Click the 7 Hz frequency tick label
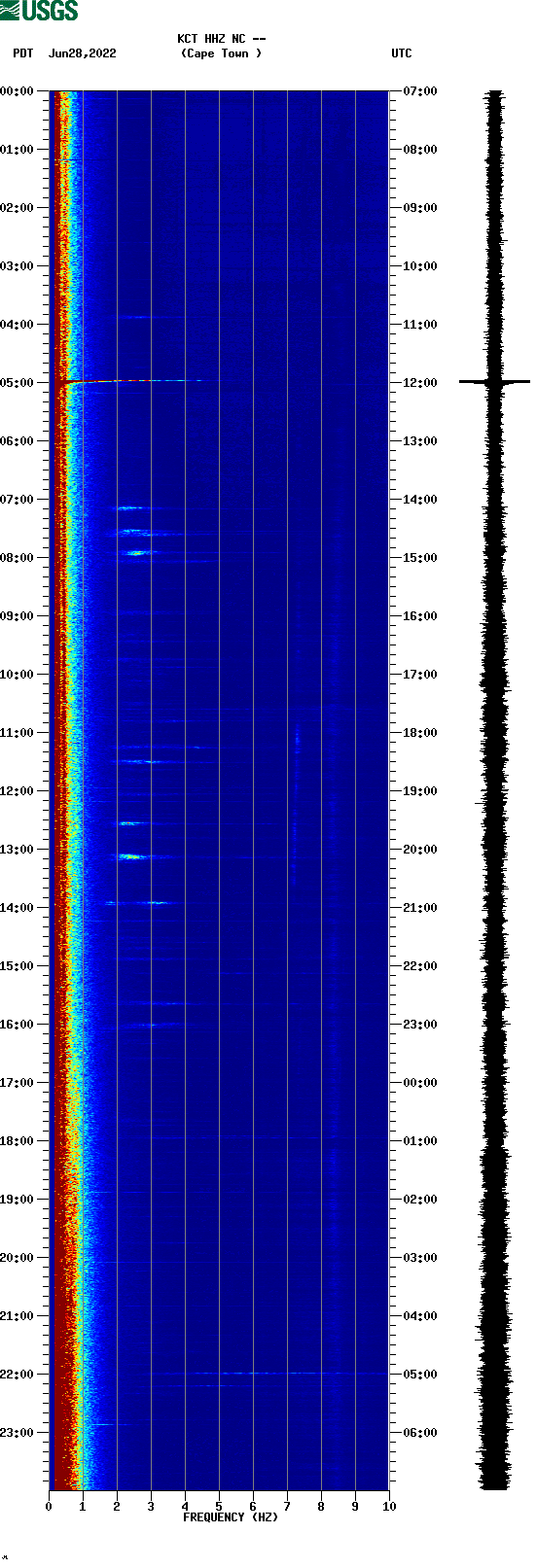The height and width of the screenshot is (1568, 537). pos(287,1507)
